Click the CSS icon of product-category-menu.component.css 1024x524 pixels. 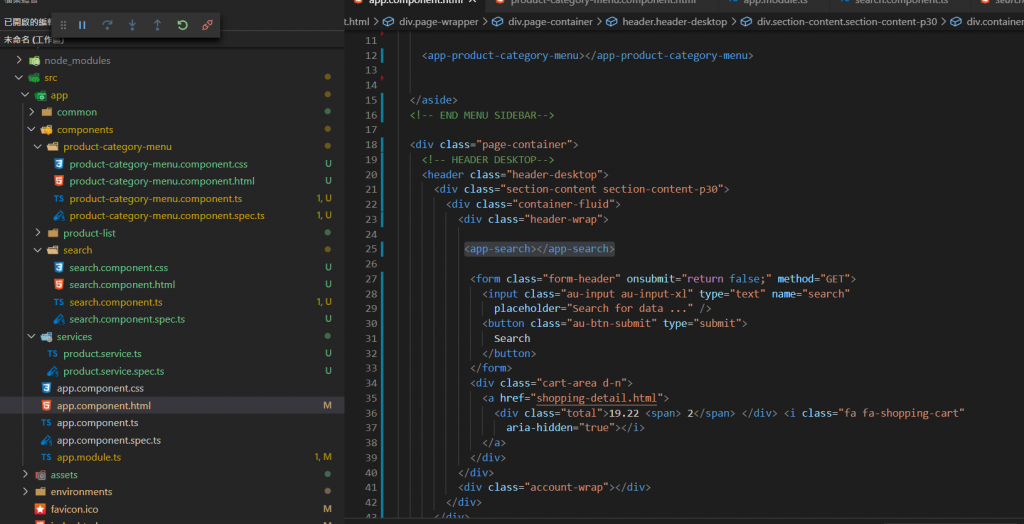[x=59, y=164]
